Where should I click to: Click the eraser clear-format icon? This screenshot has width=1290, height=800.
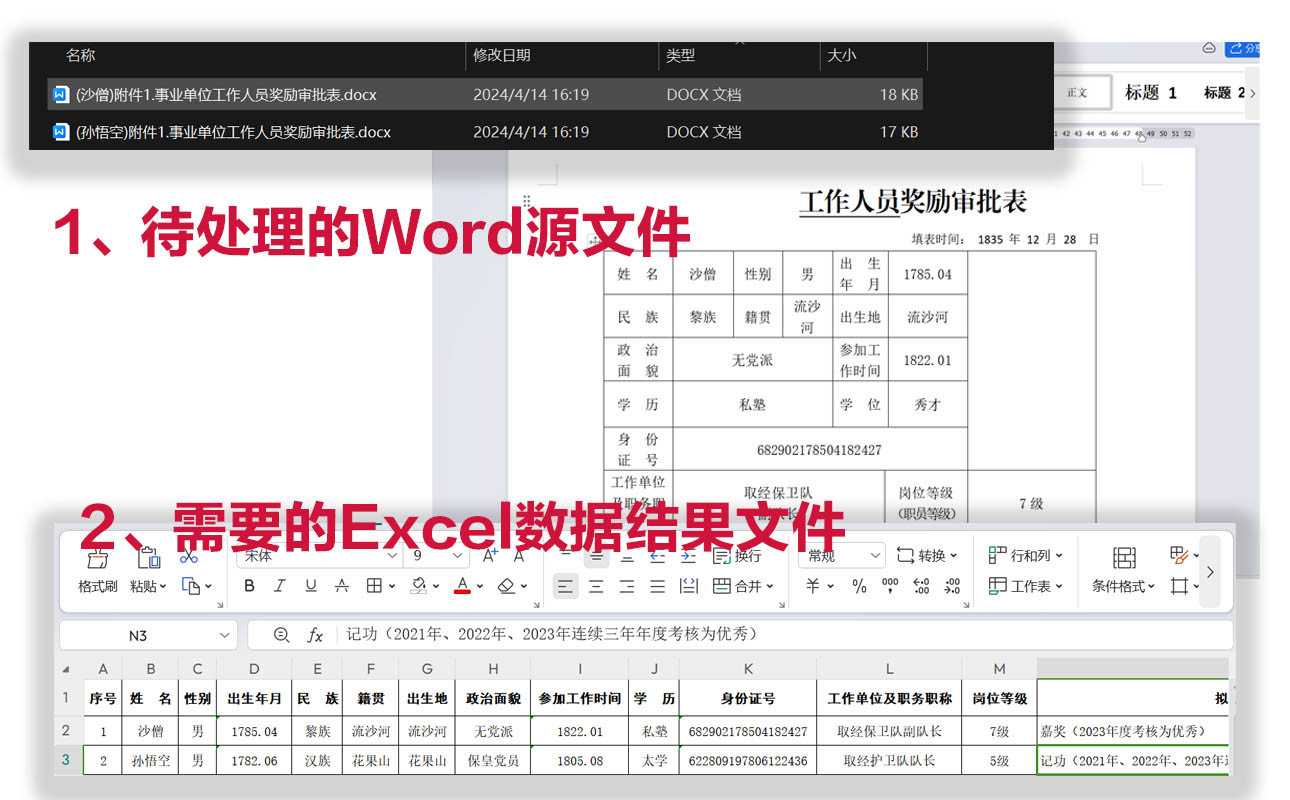[x=506, y=586]
